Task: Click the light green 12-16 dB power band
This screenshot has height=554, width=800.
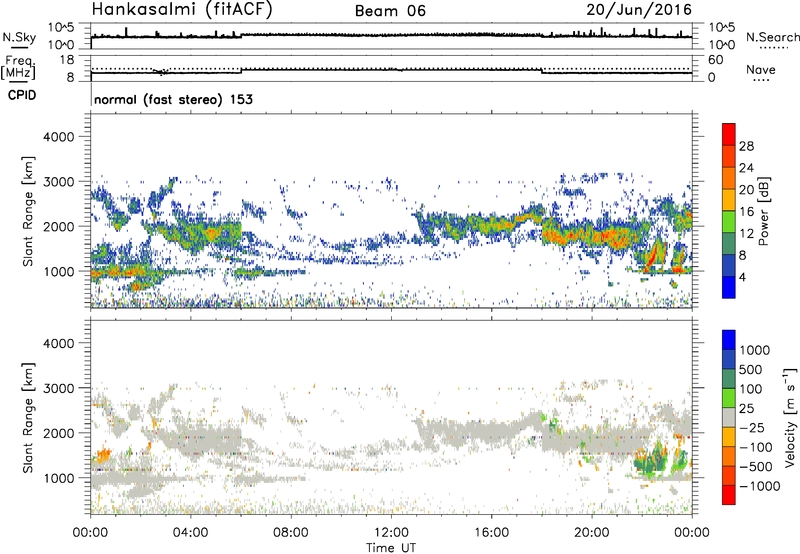Action: (729, 221)
